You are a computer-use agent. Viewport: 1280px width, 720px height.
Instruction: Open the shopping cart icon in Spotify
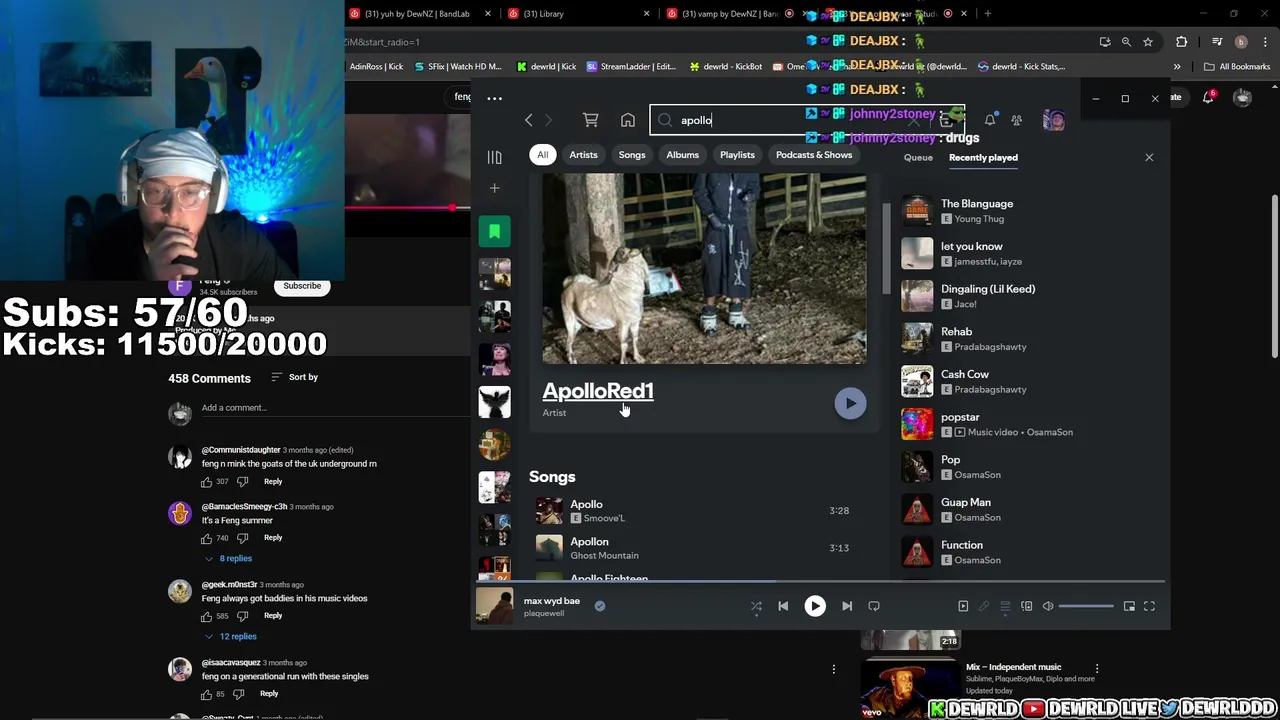(591, 120)
